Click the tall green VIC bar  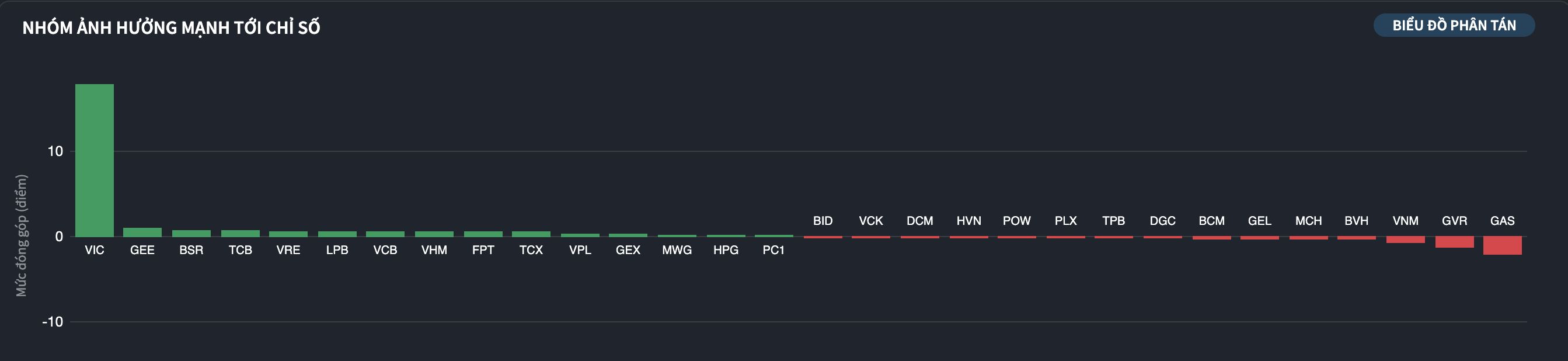(x=95, y=160)
